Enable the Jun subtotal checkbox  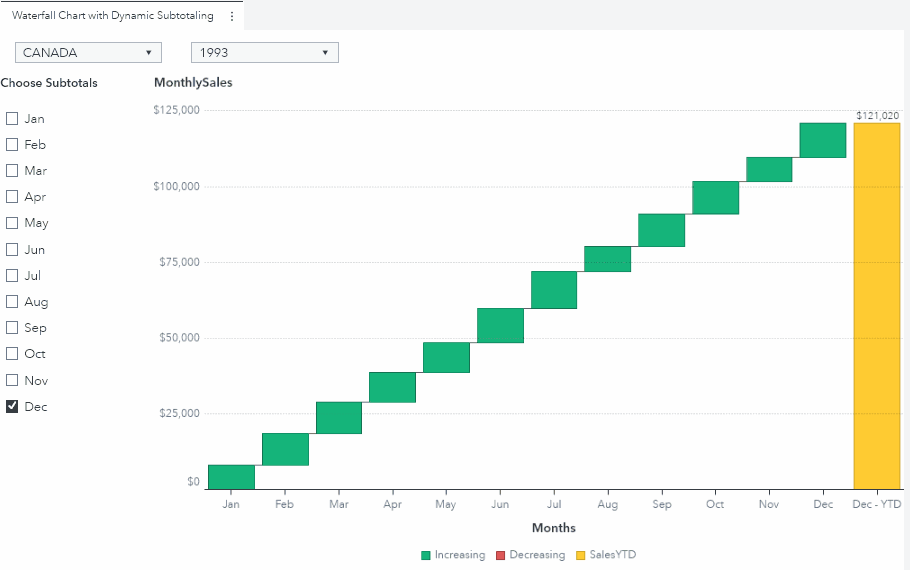click(12, 249)
